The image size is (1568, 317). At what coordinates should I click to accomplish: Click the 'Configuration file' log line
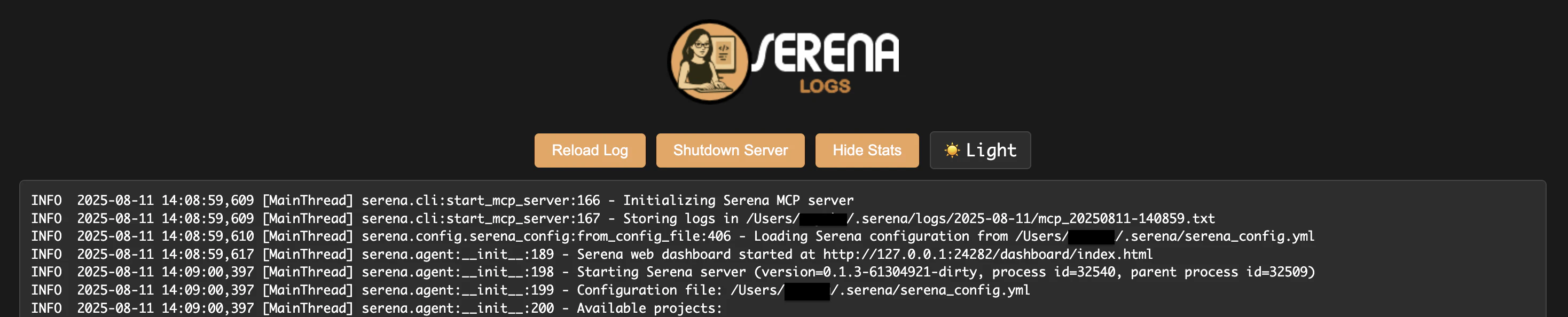[x=530, y=290]
